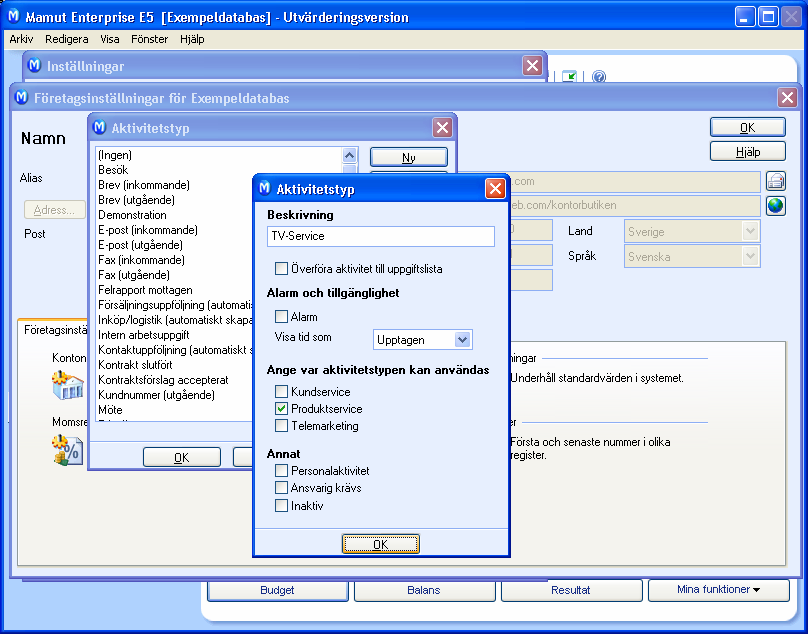The image size is (808, 634).
Task: Uncheck the Produktservice checkbox
Action: click(x=281, y=409)
